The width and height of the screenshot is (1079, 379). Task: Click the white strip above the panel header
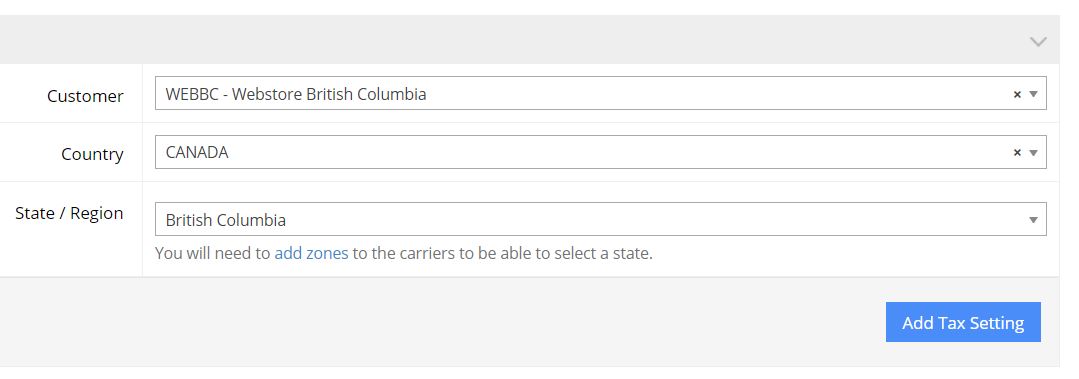(529, 7)
